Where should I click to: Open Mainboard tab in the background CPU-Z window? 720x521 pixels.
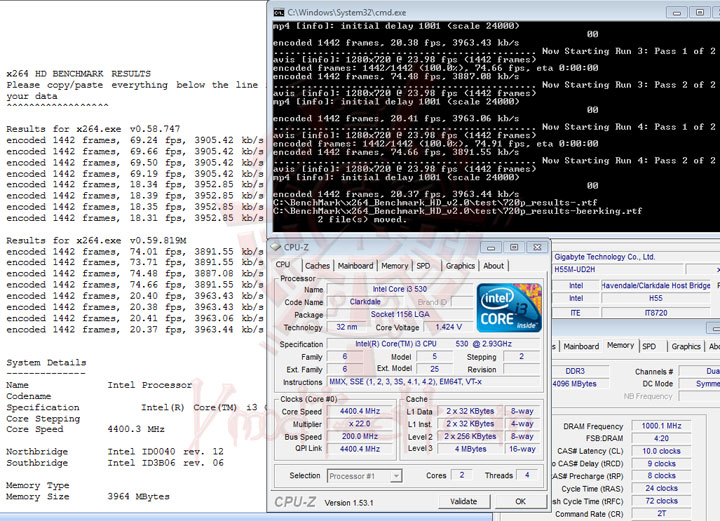(x=581, y=347)
